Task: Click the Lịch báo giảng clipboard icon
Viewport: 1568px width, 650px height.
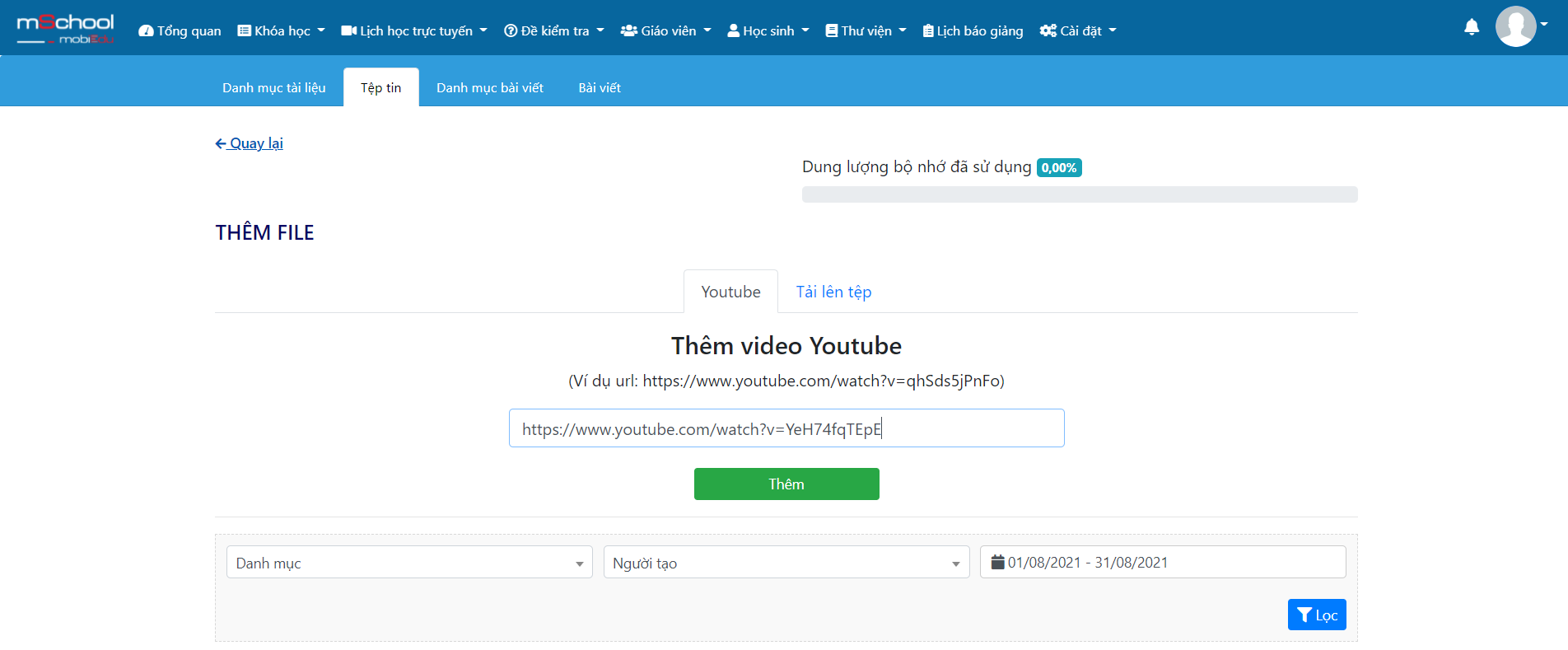Action: [928, 30]
